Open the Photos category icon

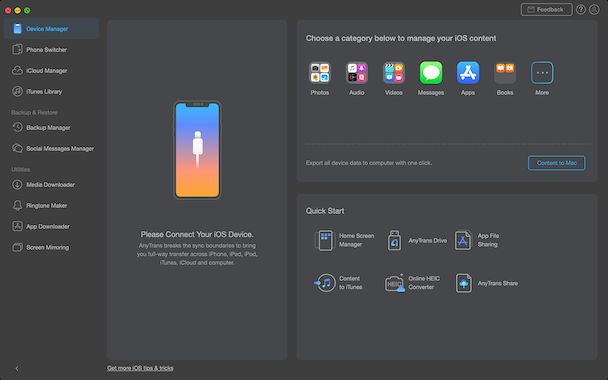(320, 73)
